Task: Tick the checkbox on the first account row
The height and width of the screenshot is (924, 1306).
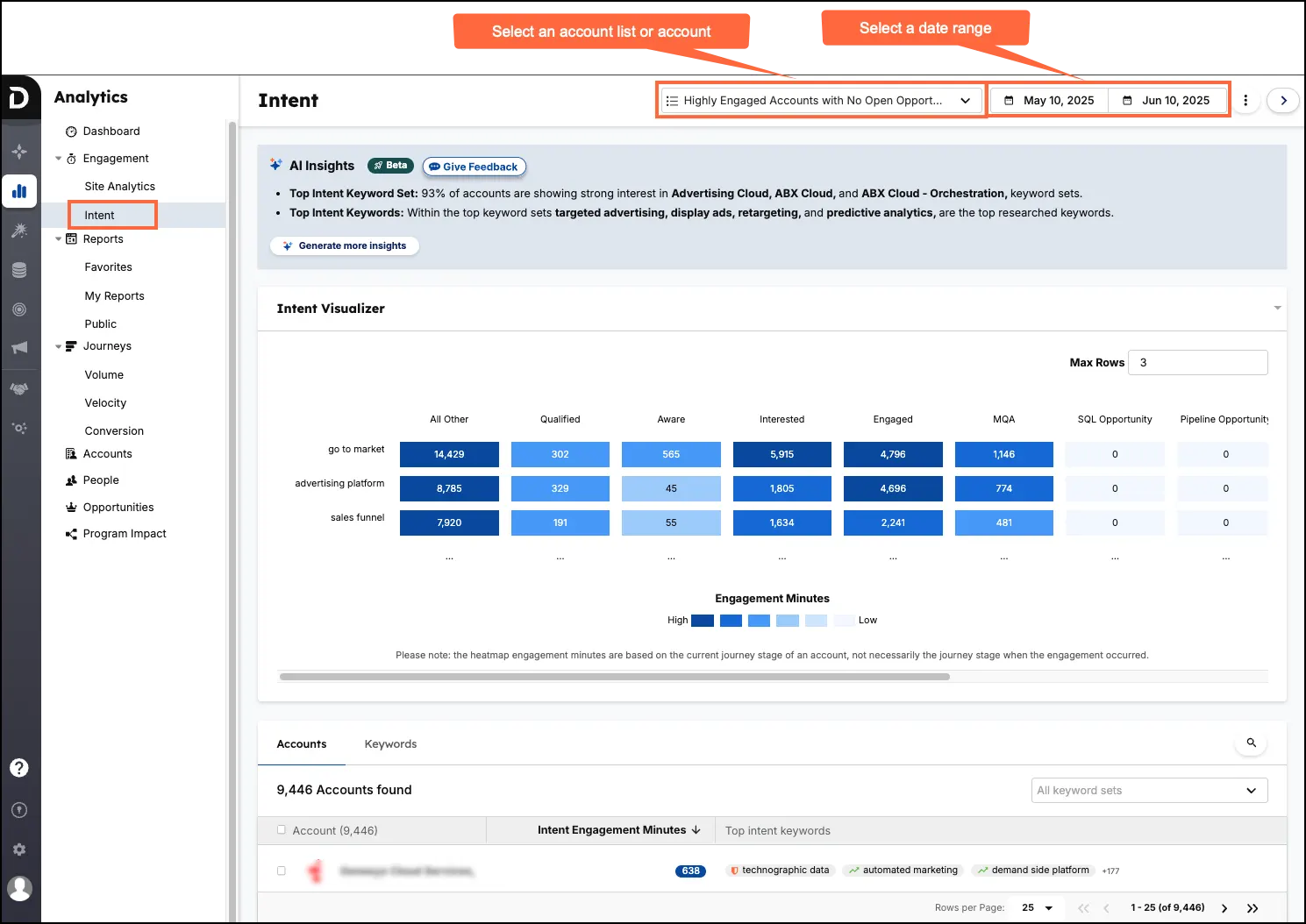Action: [x=281, y=871]
